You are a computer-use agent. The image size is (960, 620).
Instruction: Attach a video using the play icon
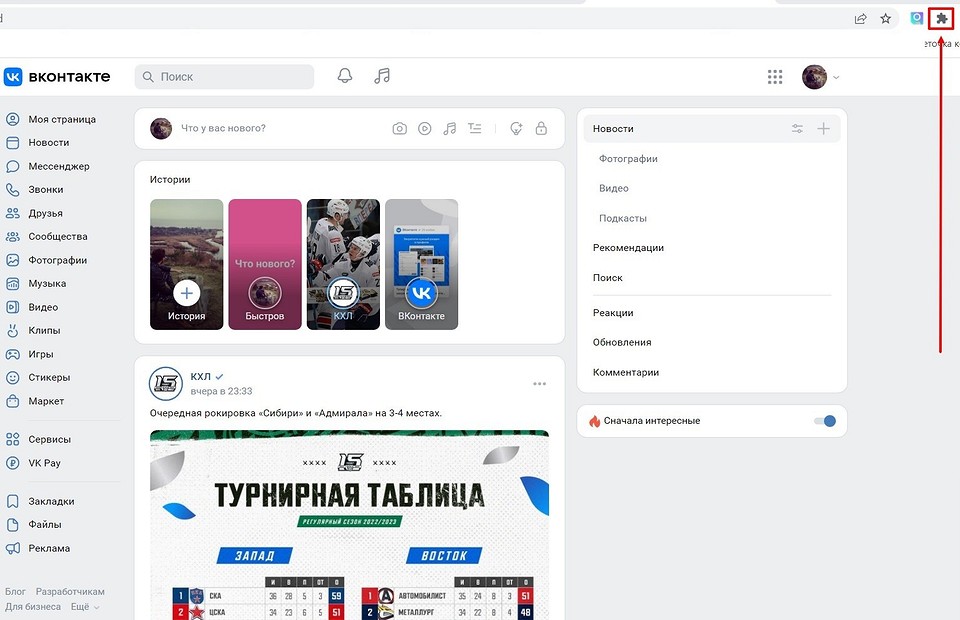425,129
